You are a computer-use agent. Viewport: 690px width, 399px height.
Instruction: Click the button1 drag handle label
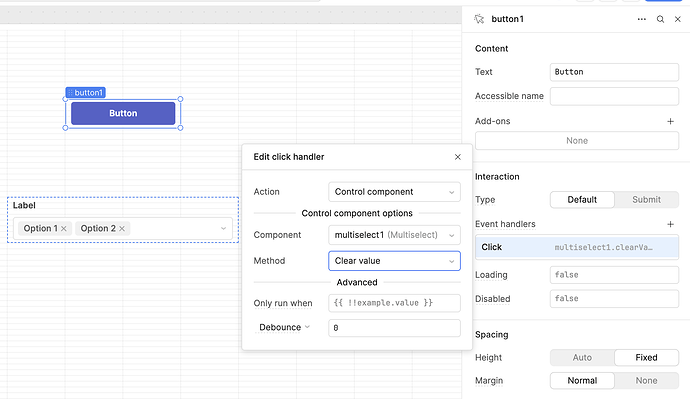click(x=85, y=92)
